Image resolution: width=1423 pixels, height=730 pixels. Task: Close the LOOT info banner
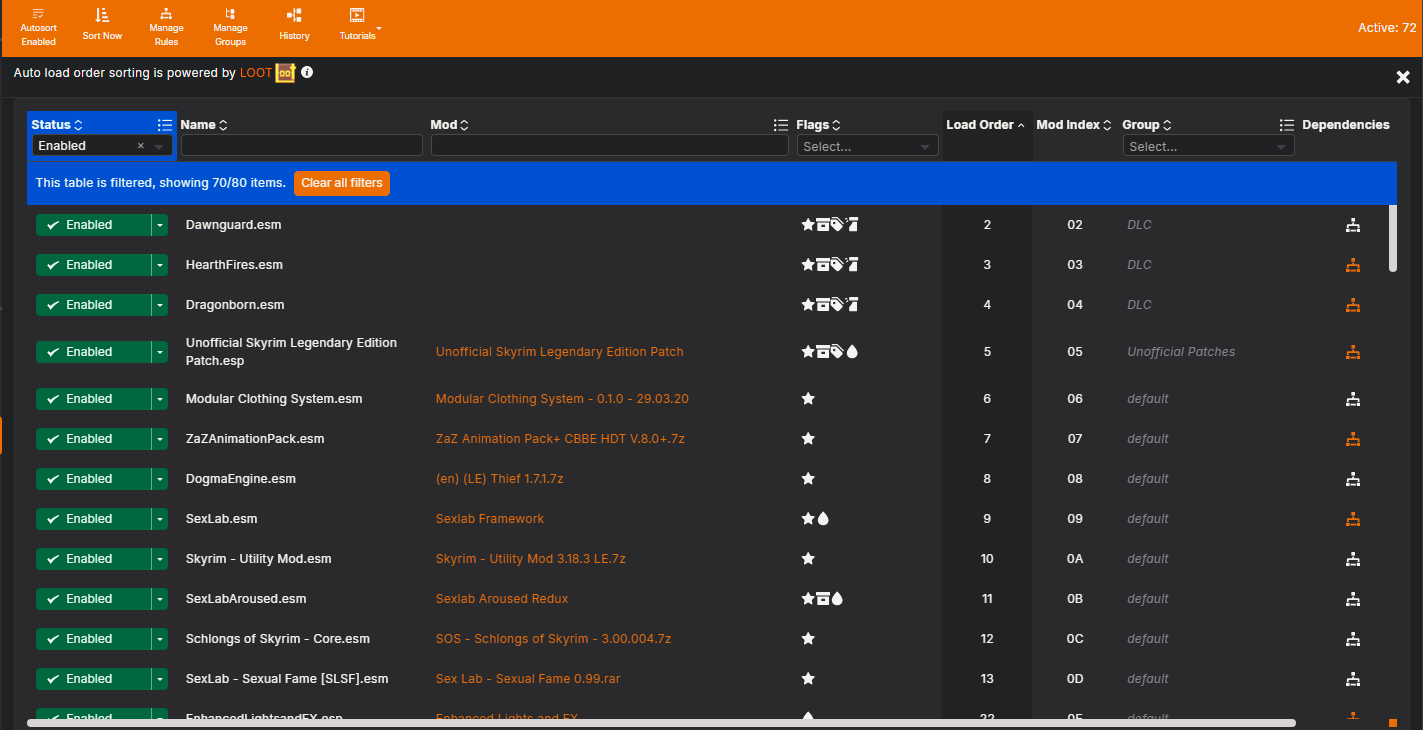[1403, 77]
